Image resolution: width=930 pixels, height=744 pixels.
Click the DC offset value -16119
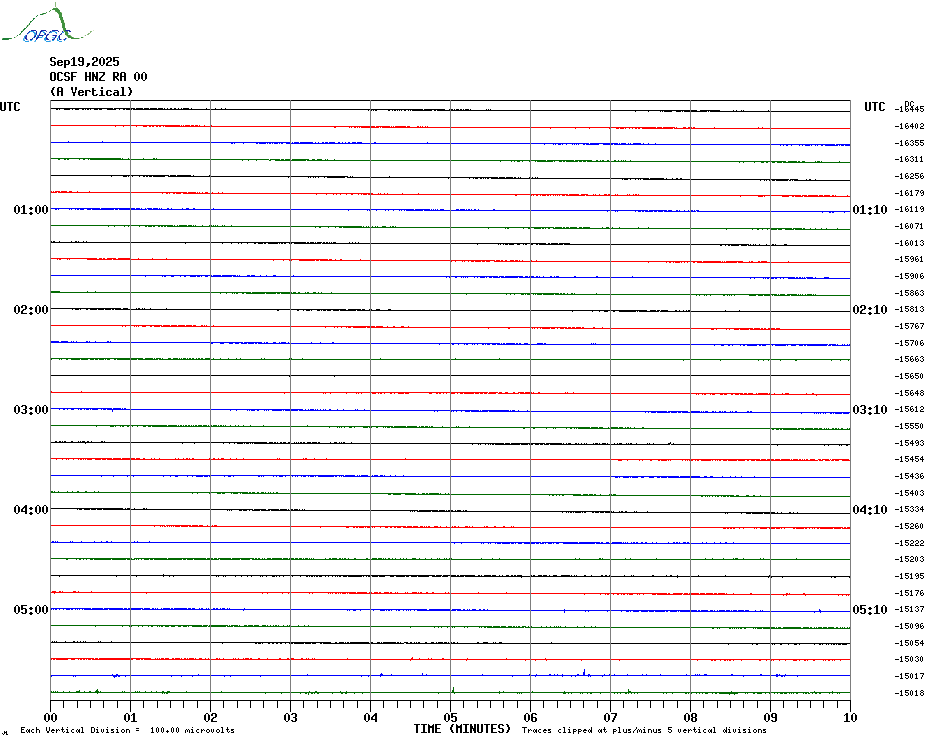(909, 209)
